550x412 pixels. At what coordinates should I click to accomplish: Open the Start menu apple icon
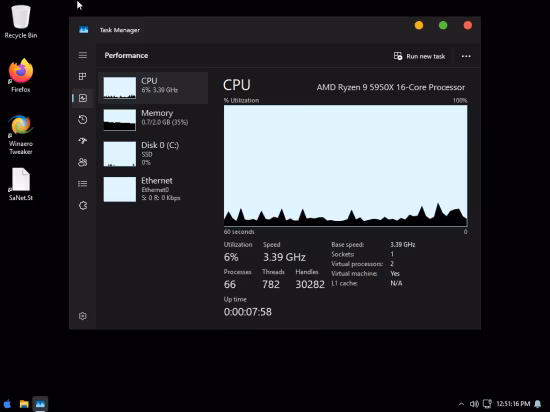[7, 404]
